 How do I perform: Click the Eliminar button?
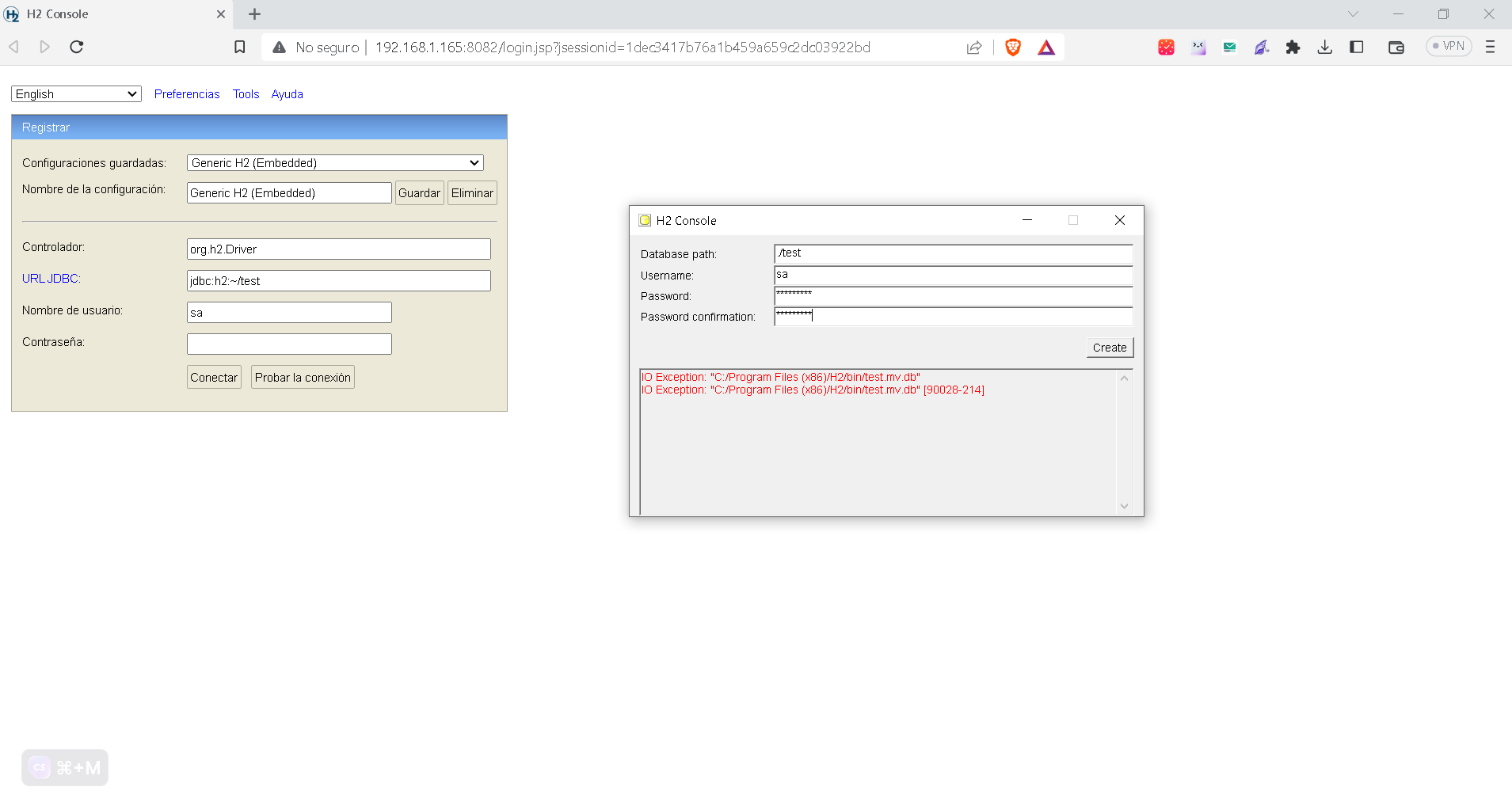472,193
